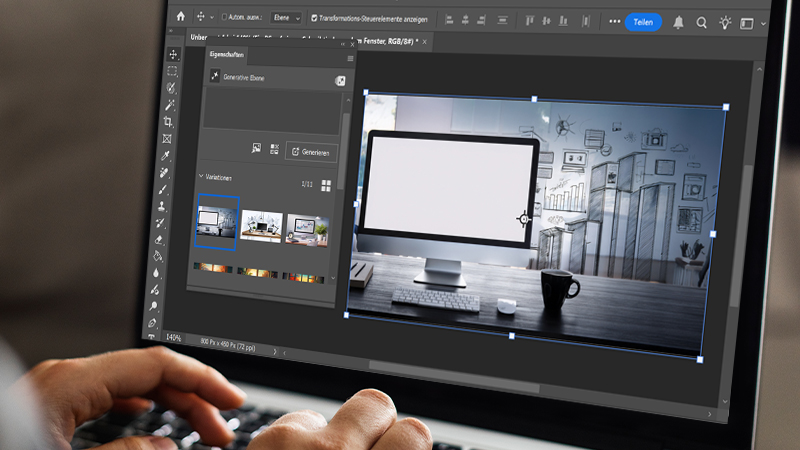Open the lightbulb Discover panel

click(725, 23)
